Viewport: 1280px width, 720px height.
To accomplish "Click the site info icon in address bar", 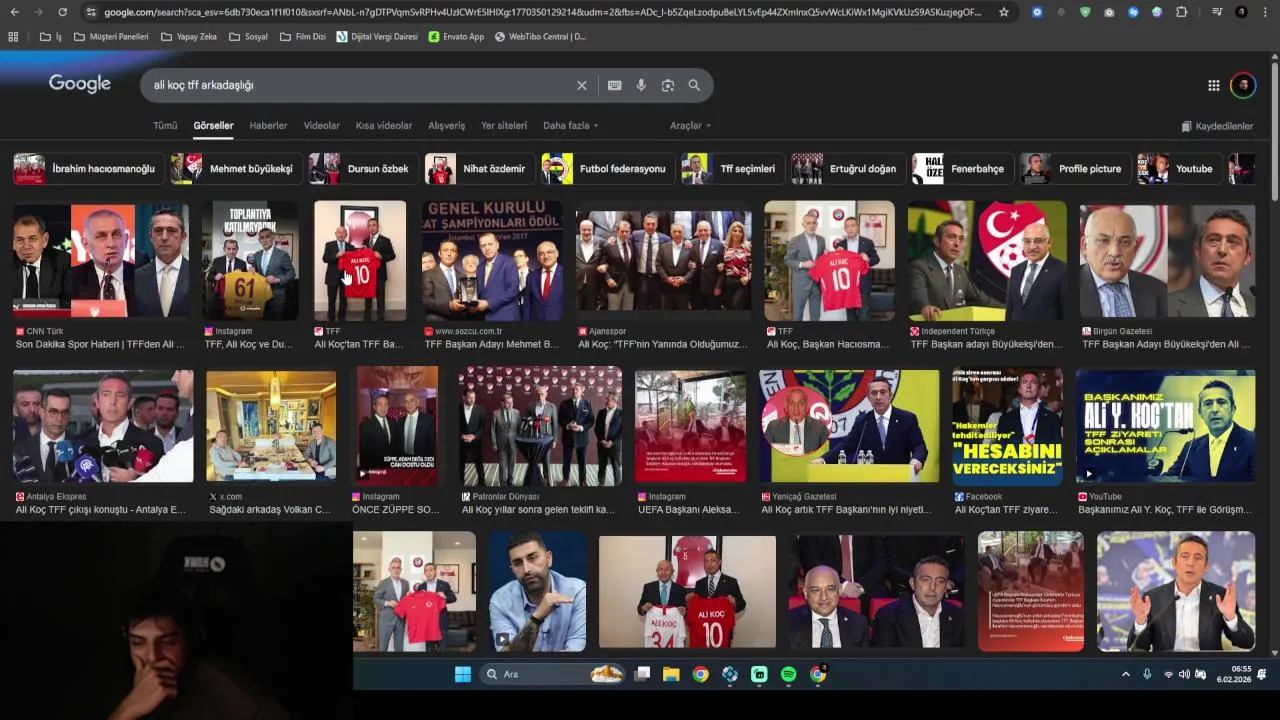I will pos(91,12).
